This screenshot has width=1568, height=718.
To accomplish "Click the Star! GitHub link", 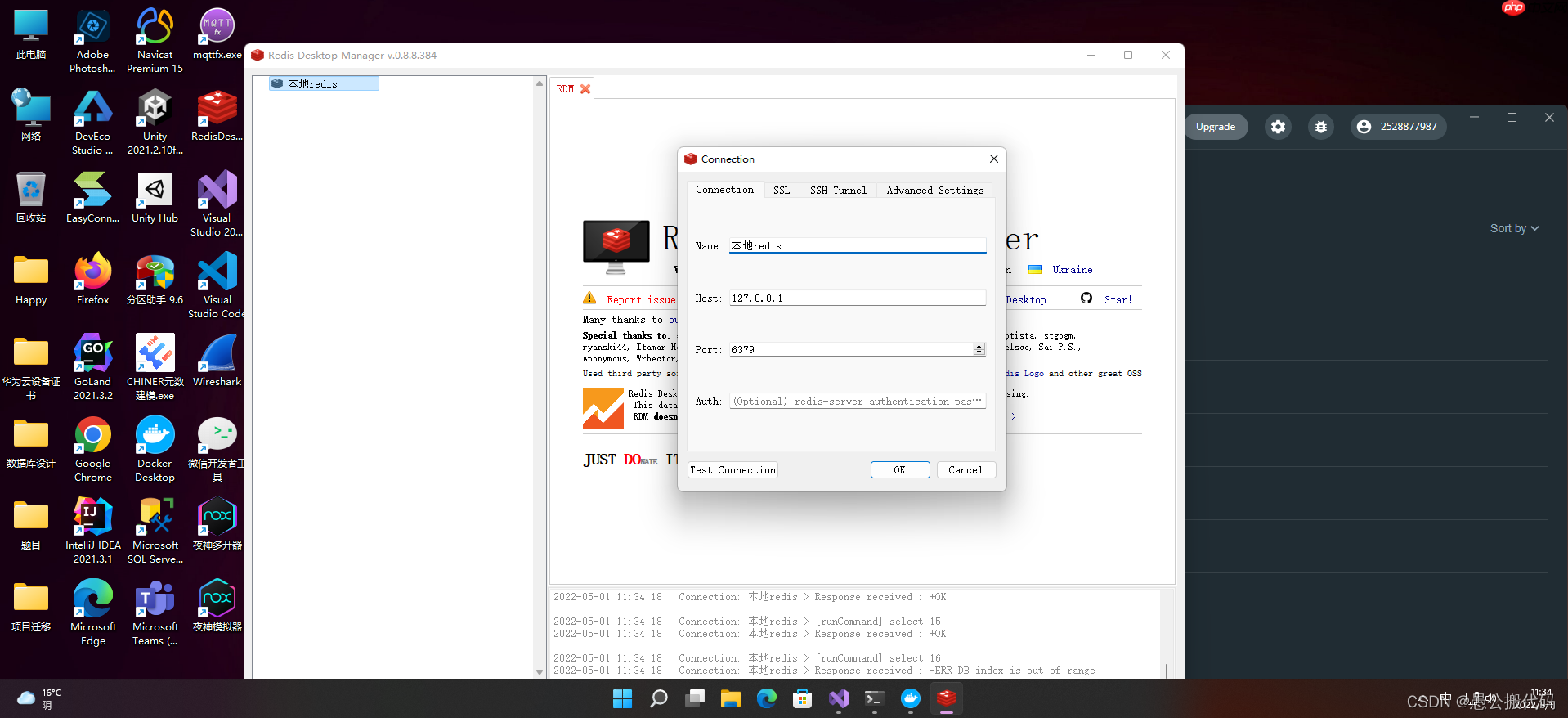I will (1118, 300).
